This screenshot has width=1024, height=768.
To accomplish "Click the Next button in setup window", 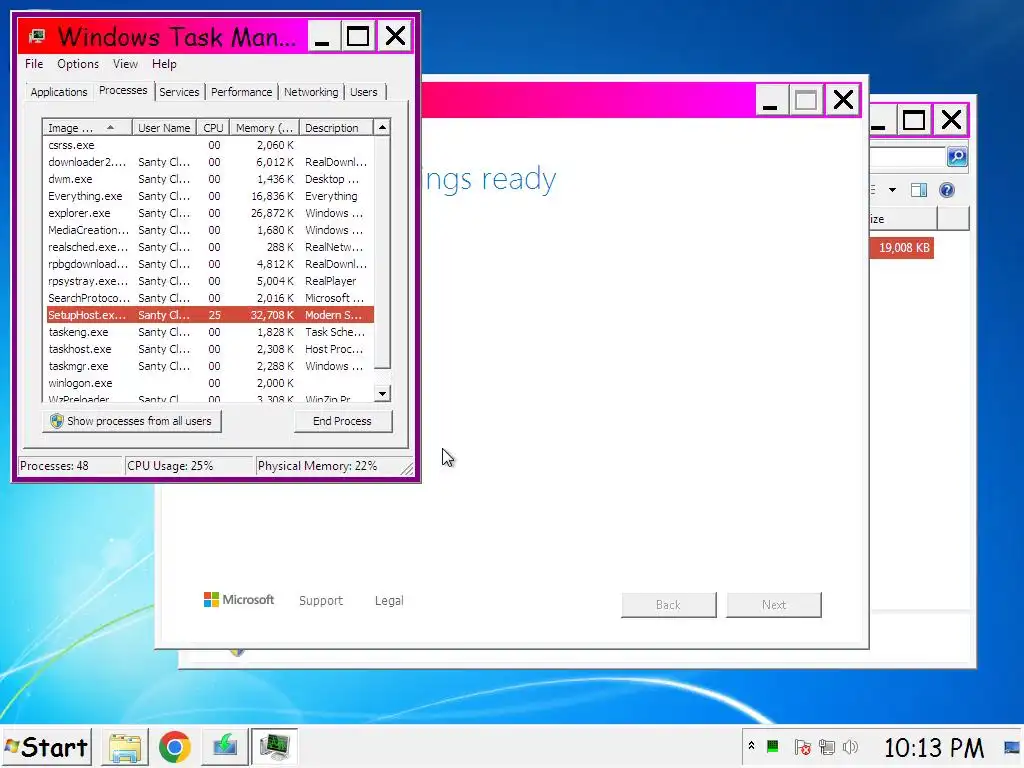I will (774, 605).
